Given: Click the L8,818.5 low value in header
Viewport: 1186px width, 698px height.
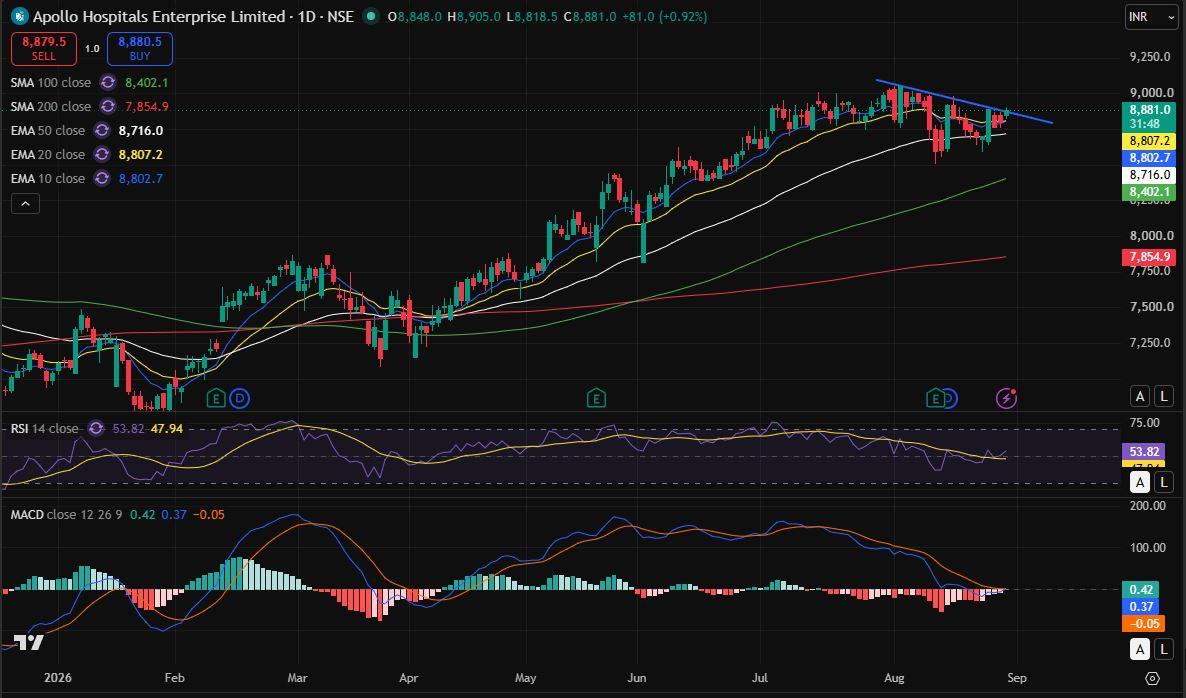Looking at the screenshot, I should (x=532, y=16).
